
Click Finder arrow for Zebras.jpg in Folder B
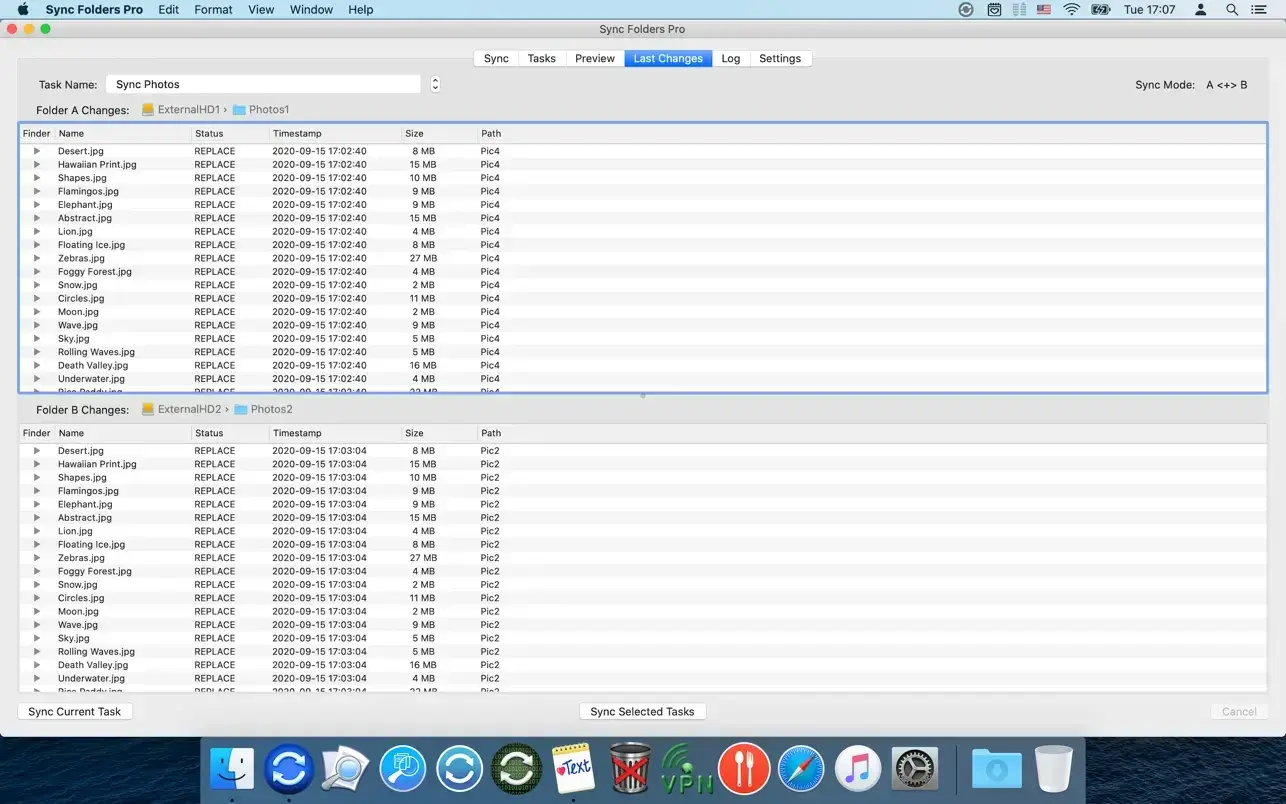click(x=37, y=558)
